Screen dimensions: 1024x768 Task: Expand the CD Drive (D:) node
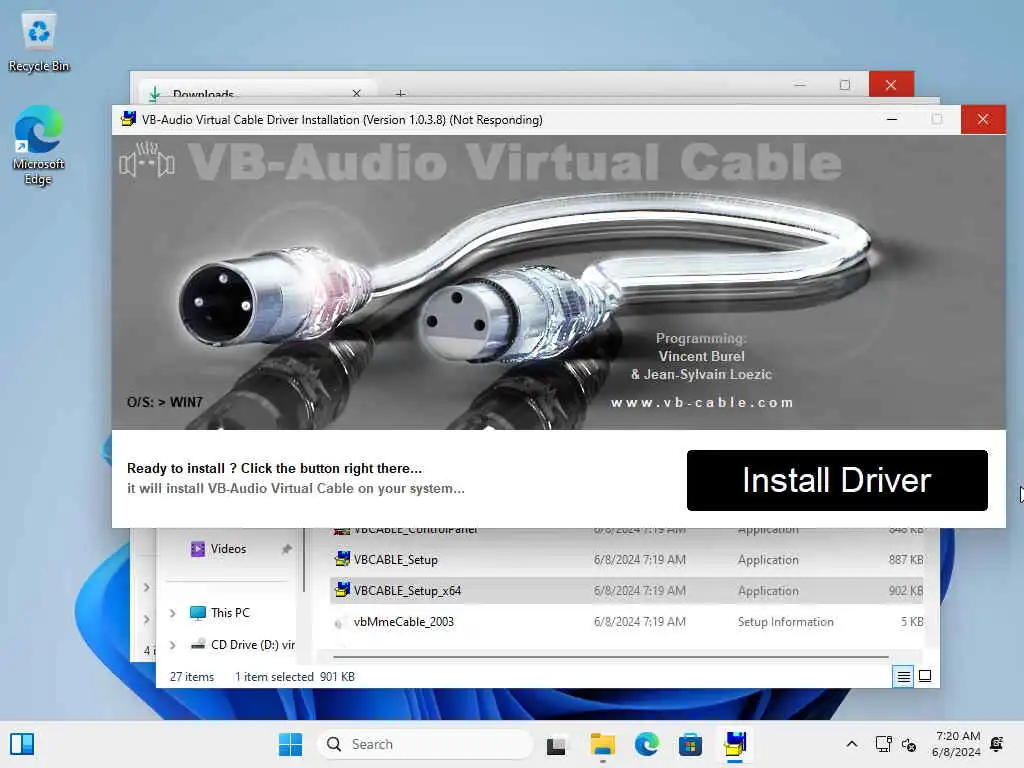click(x=172, y=645)
